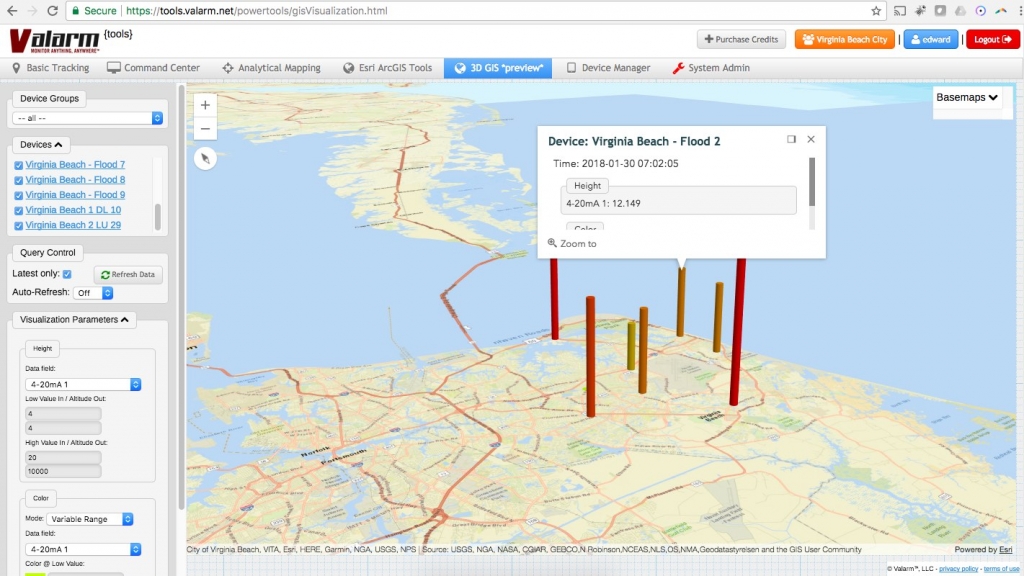Uncheck Virginia Beach 2 LU 29 checkbox
The image size is (1024, 576).
pyautogui.click(x=18, y=225)
